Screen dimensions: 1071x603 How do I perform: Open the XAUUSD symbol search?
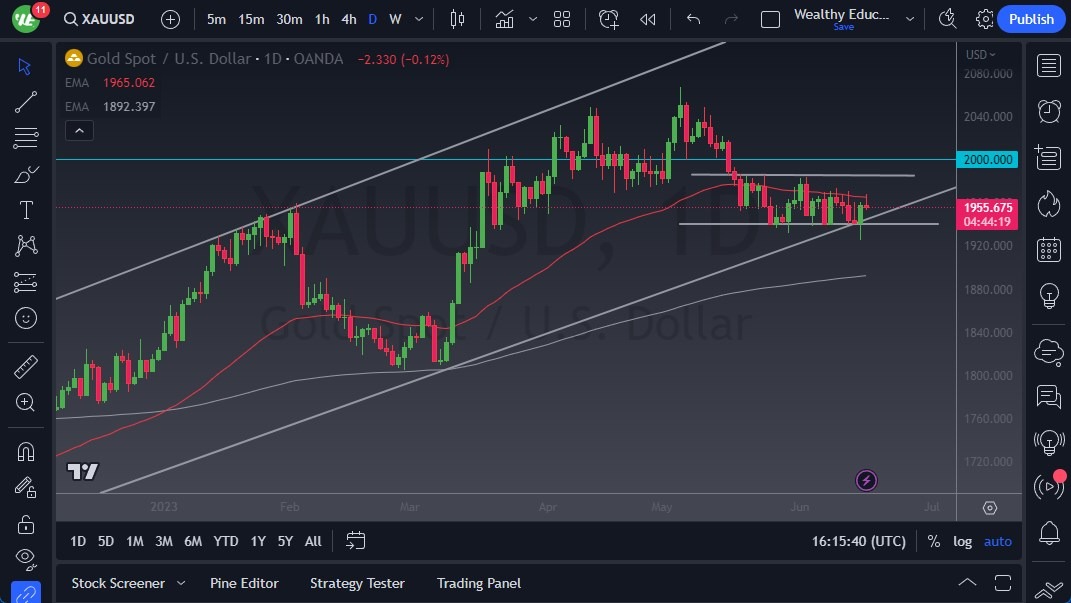(100, 19)
